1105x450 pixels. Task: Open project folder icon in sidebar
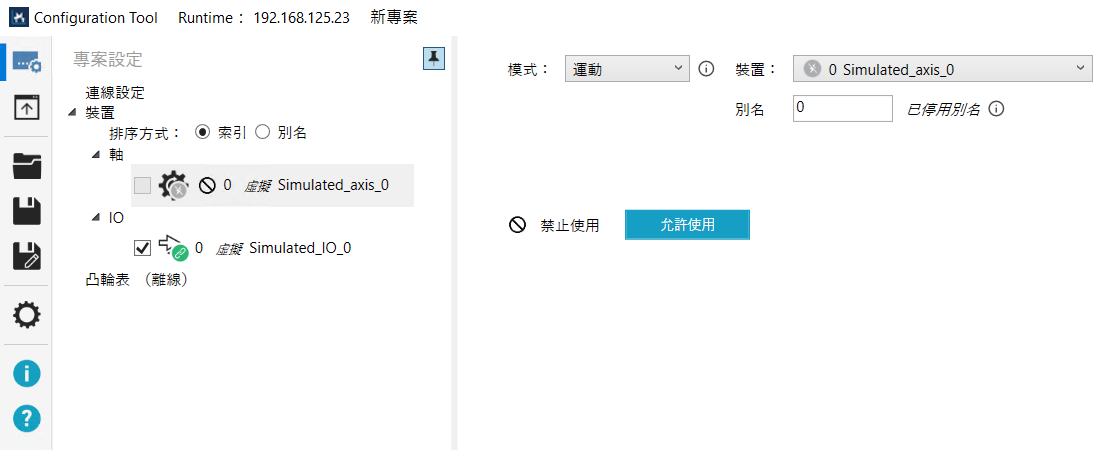pos(26,166)
